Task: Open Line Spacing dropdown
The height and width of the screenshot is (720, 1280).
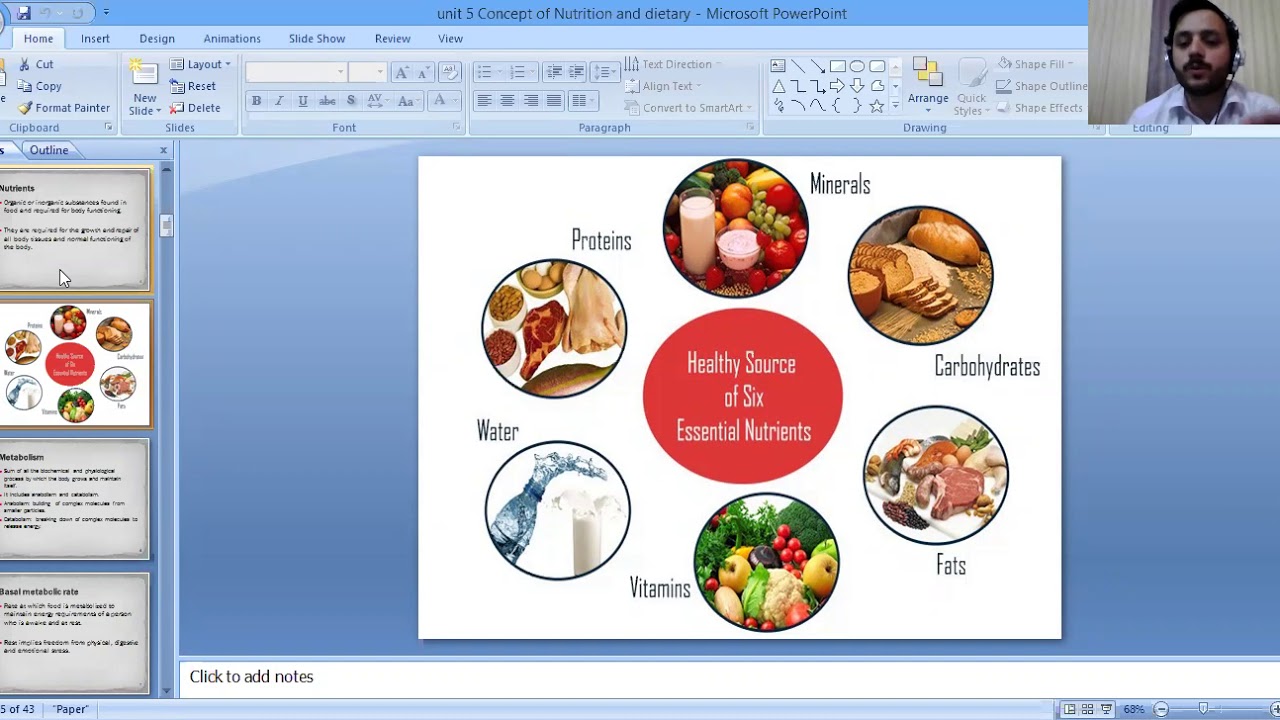Action: tap(604, 72)
